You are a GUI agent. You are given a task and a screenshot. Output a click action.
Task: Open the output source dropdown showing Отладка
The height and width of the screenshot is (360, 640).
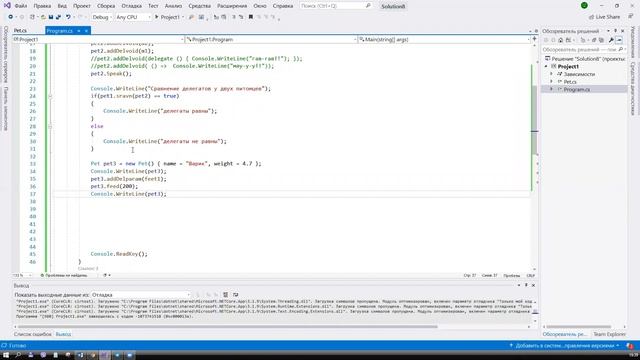[x=141, y=295]
